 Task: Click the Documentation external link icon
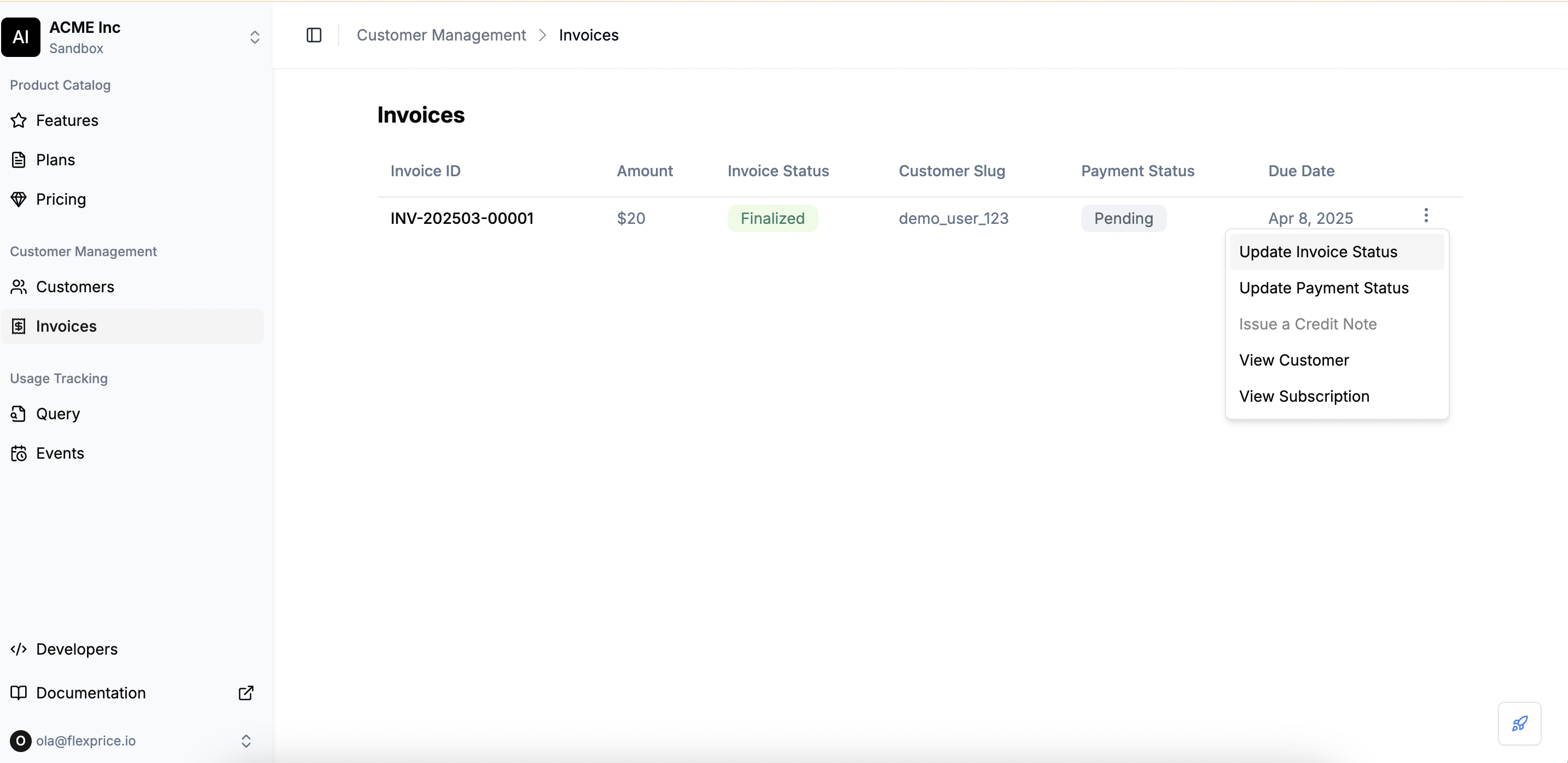pyautogui.click(x=246, y=693)
